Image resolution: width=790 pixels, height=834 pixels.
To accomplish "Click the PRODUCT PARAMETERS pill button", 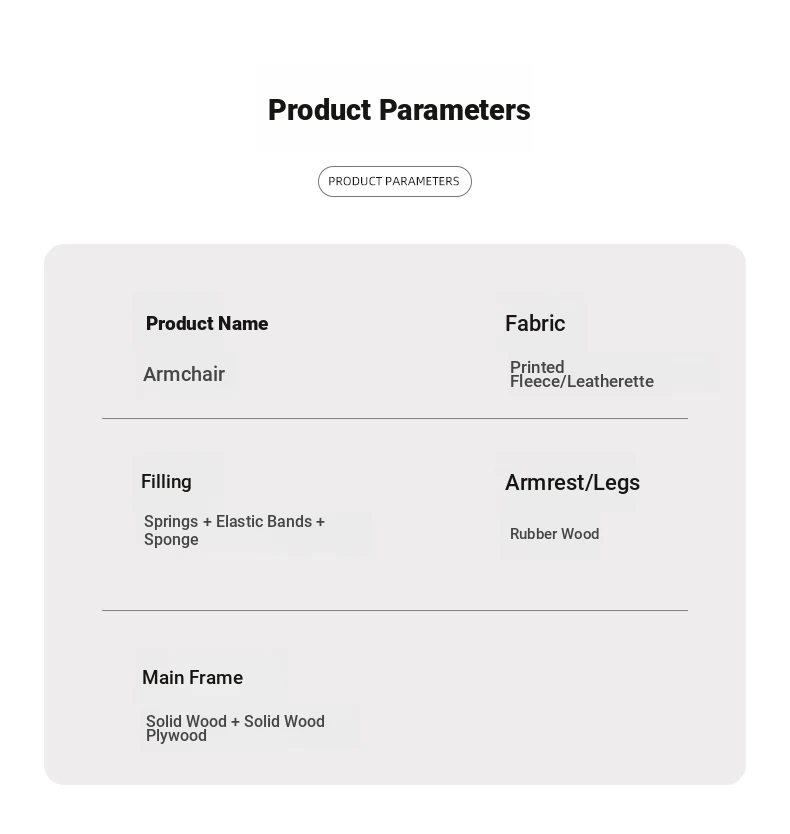I will [x=394, y=181].
